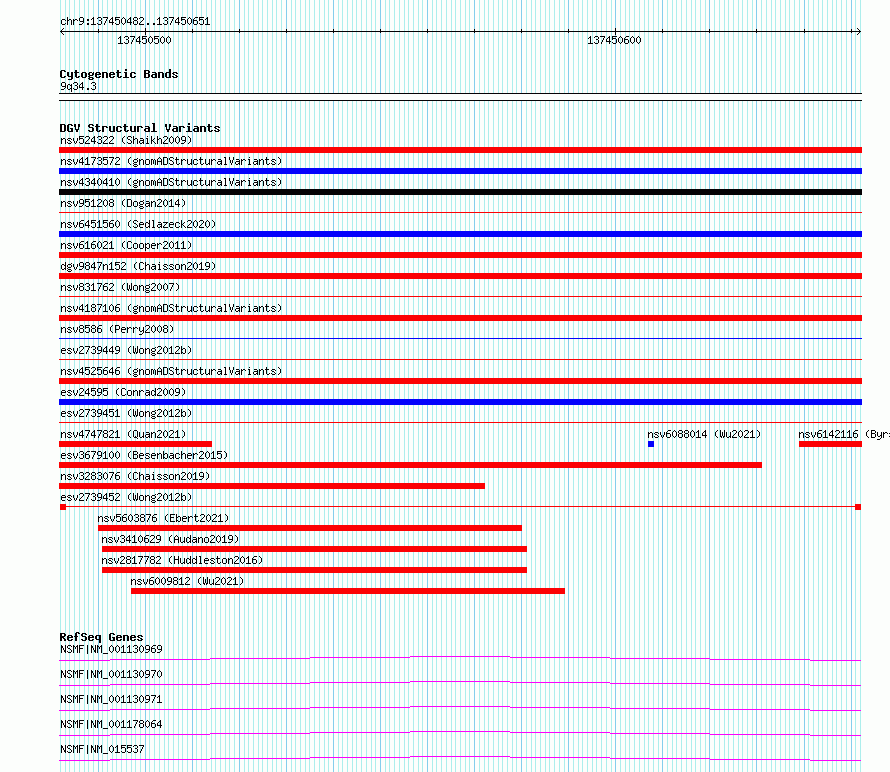
Task: Select the red bar under nsv524322
Action: [x=460, y=150]
